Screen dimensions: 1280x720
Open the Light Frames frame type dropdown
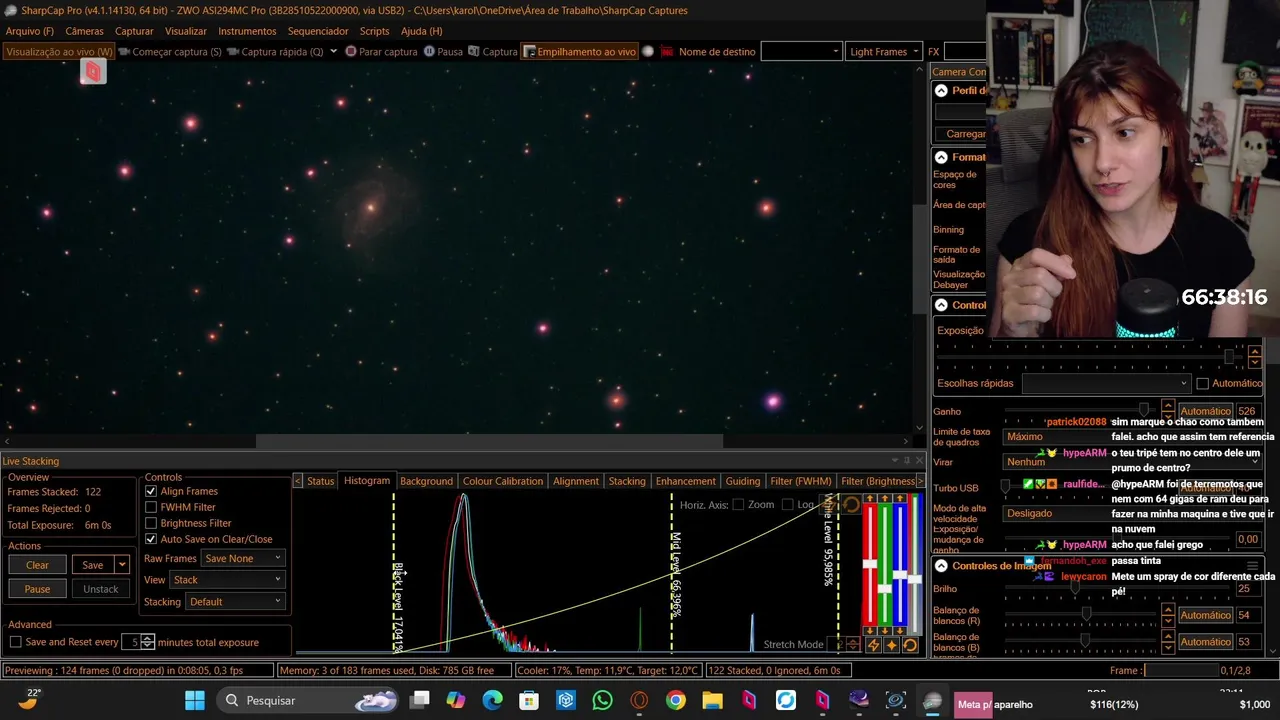pos(884,52)
